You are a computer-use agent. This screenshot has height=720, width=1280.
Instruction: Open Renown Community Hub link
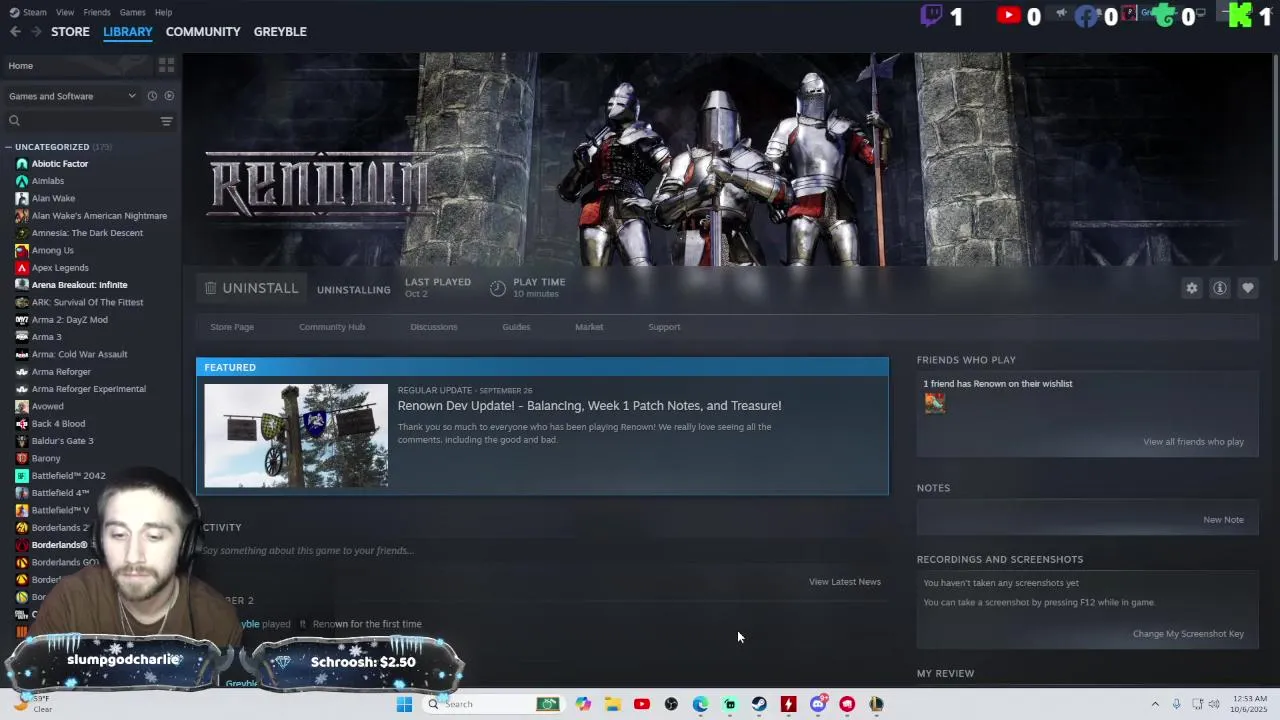(332, 327)
